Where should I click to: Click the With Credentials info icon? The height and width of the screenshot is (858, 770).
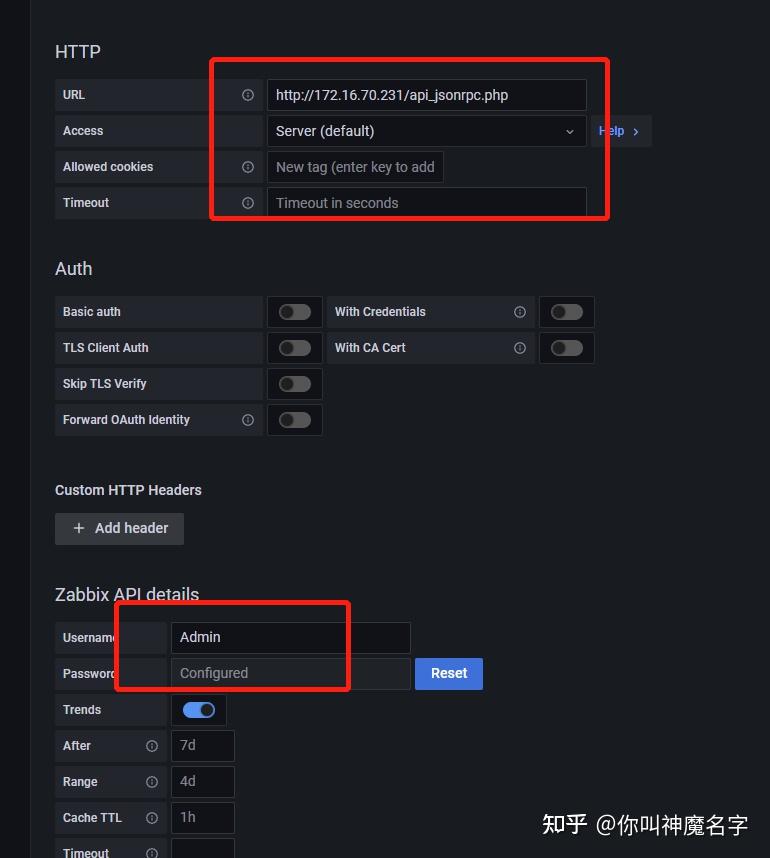pyautogui.click(x=520, y=312)
